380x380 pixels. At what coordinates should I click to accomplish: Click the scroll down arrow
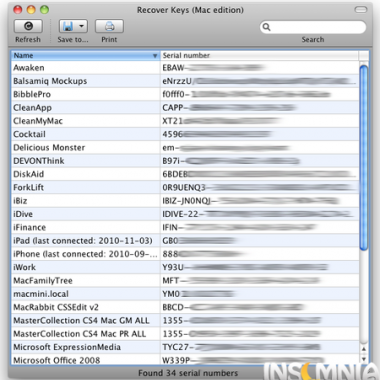(x=364, y=359)
